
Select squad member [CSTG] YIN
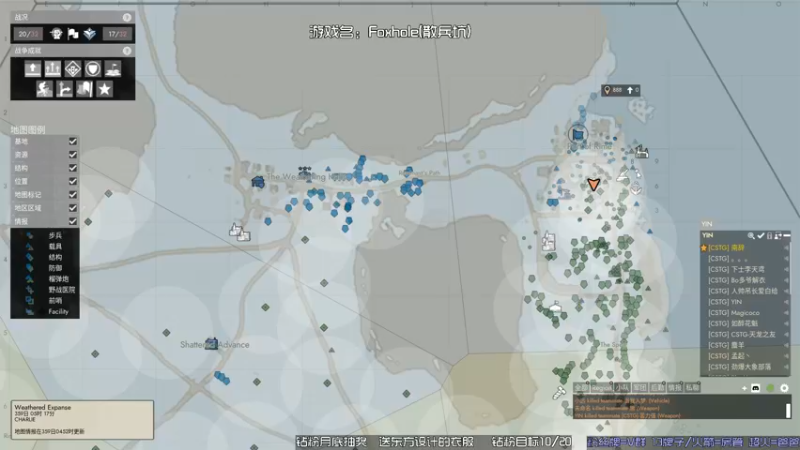click(745, 302)
